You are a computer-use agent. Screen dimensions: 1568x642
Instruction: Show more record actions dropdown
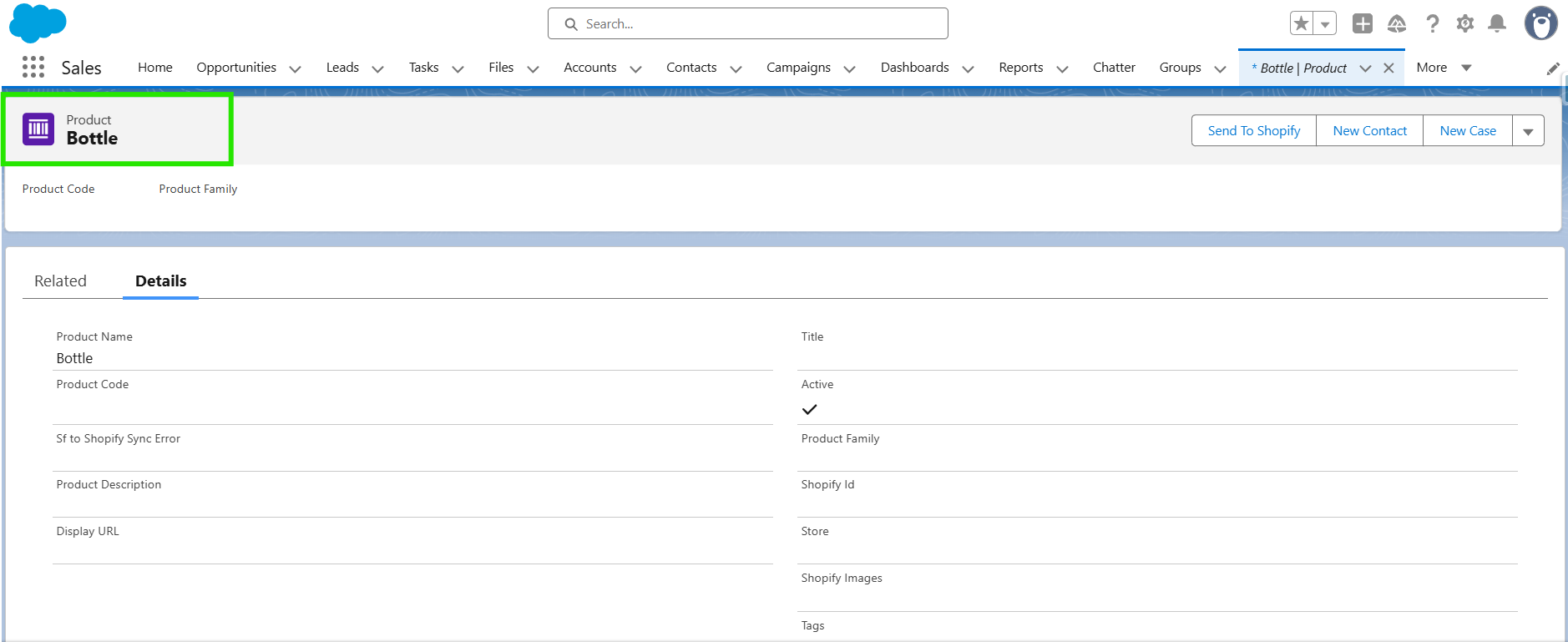tap(1528, 131)
